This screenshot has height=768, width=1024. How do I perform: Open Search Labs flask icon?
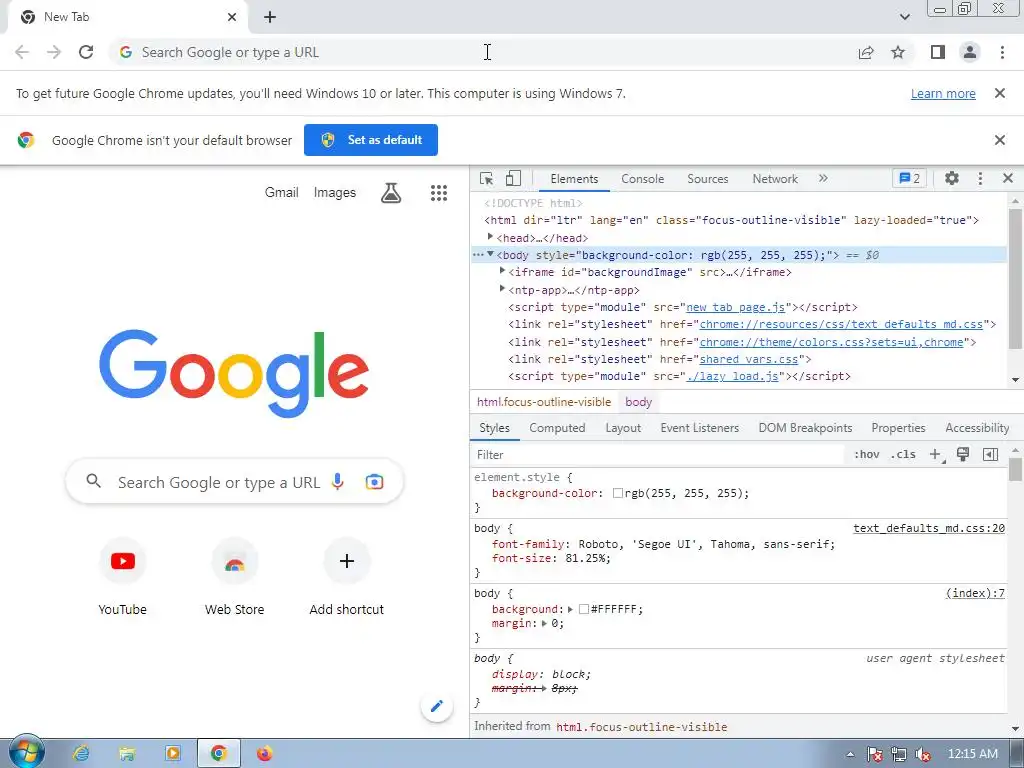click(391, 193)
